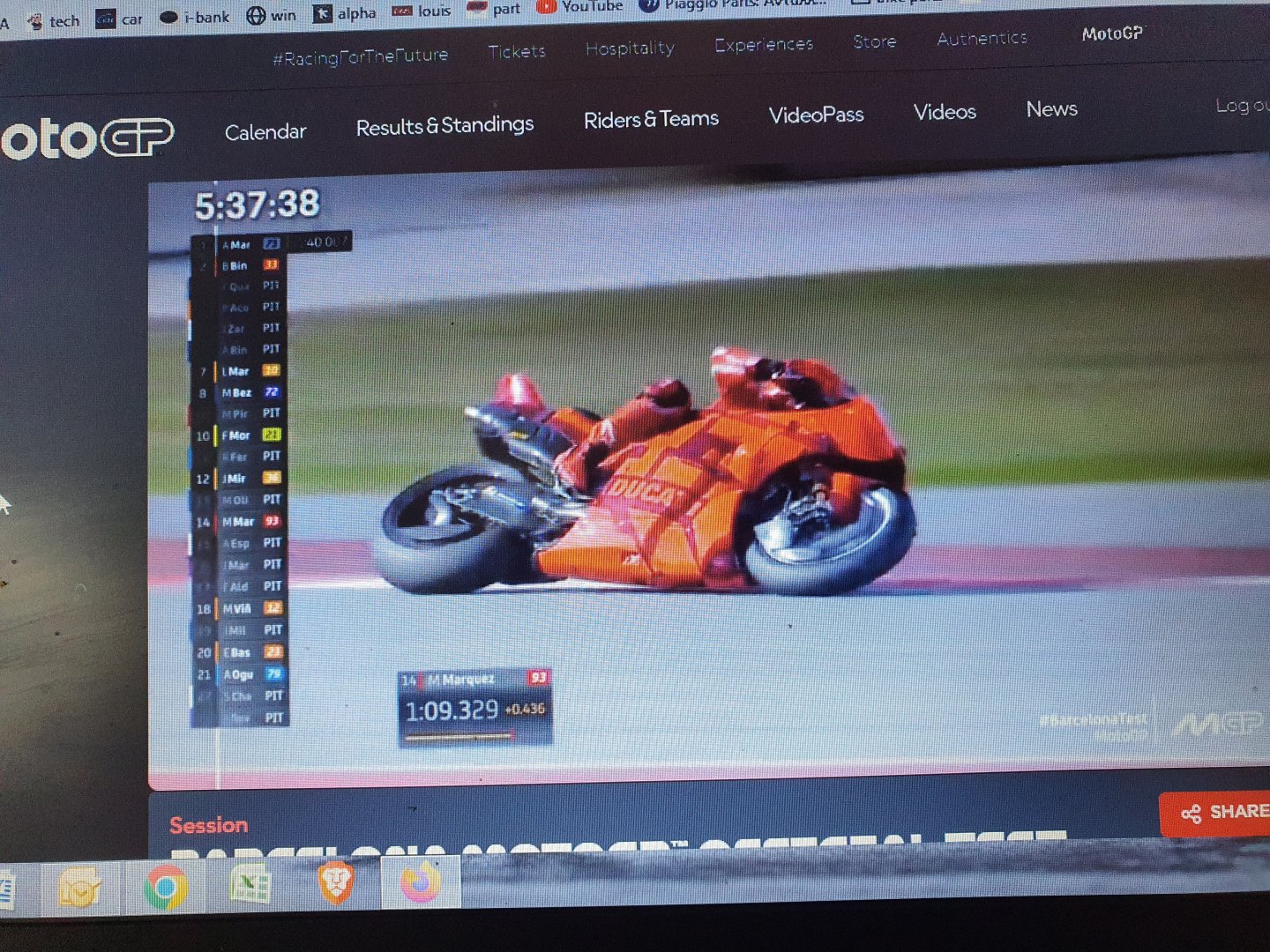
Task: Open the Store link
Action: pos(874,41)
